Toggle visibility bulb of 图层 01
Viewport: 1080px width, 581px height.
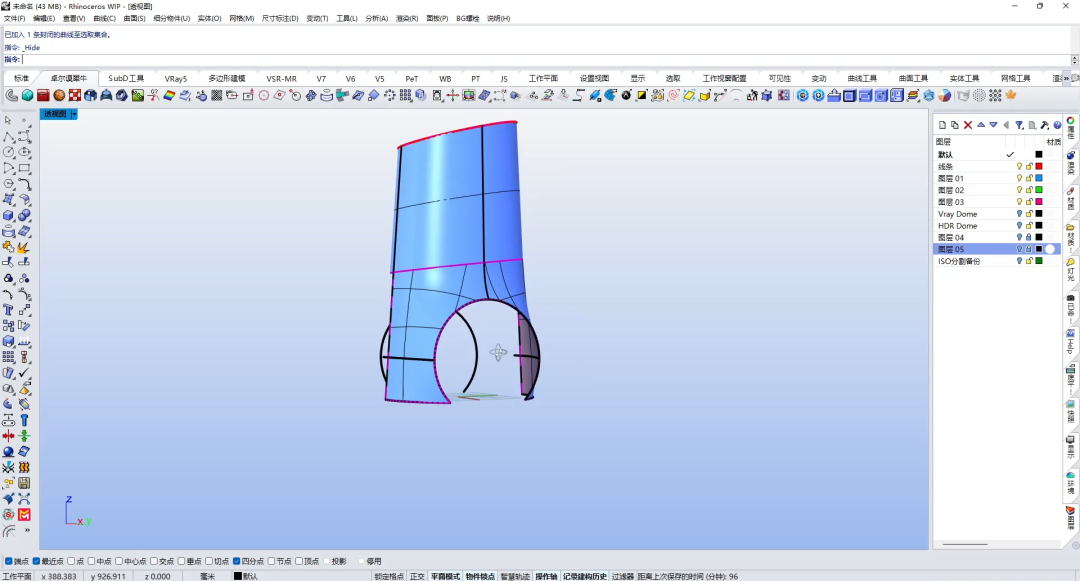[x=1019, y=178]
